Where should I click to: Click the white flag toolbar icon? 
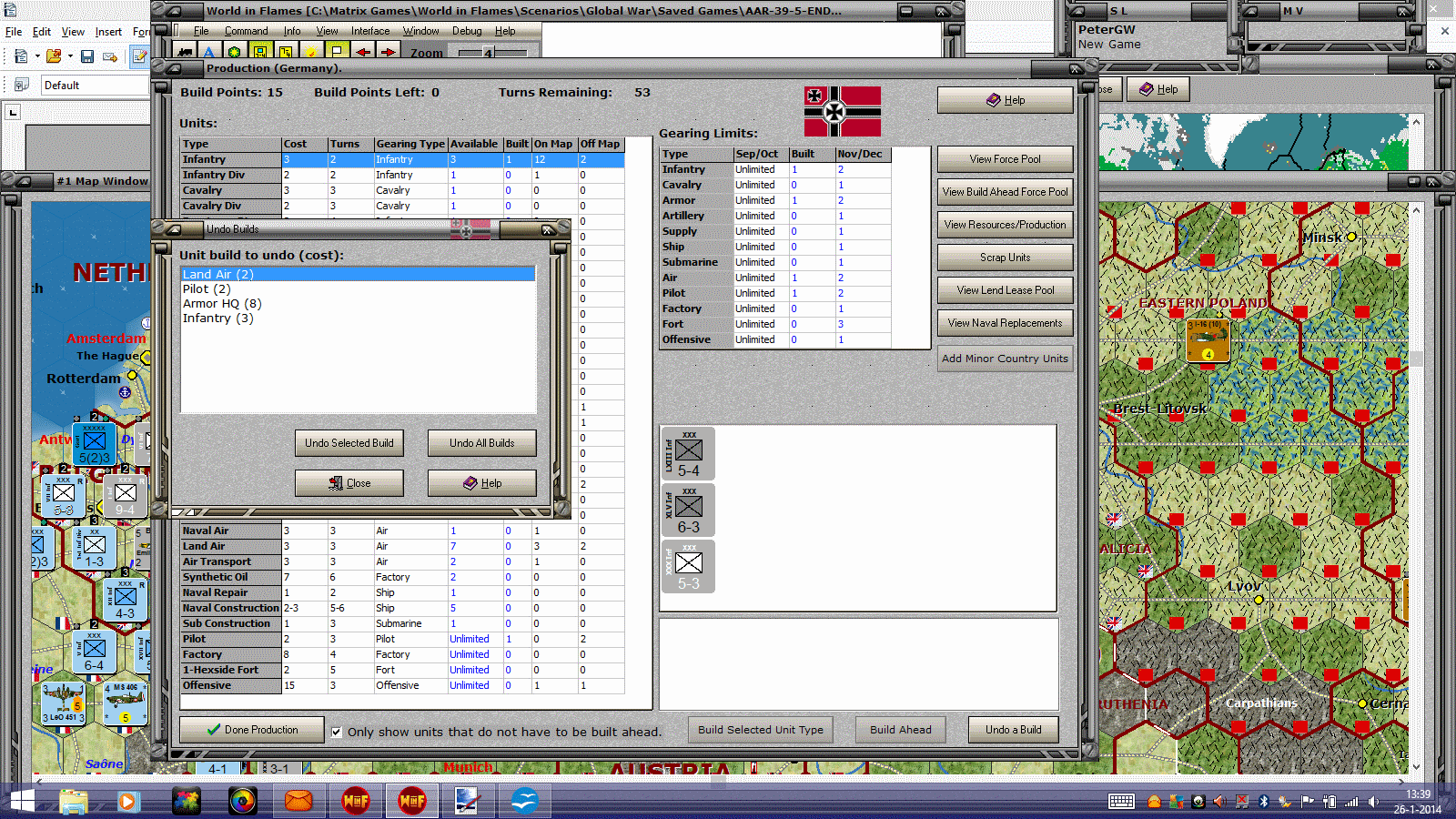coord(338,52)
